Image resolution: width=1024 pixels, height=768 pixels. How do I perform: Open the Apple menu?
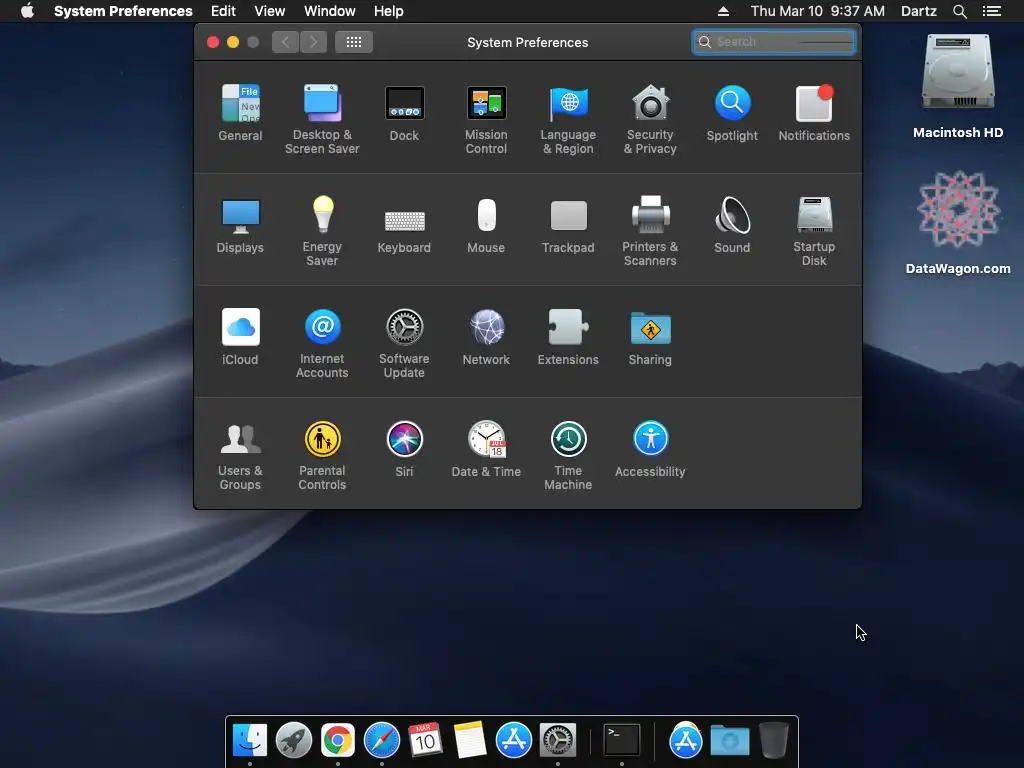click(27, 11)
